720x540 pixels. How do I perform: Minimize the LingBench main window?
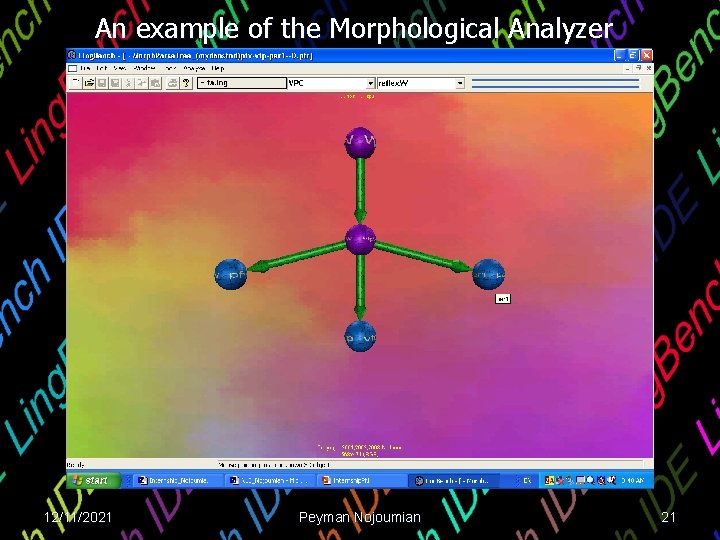pyautogui.click(x=619, y=56)
